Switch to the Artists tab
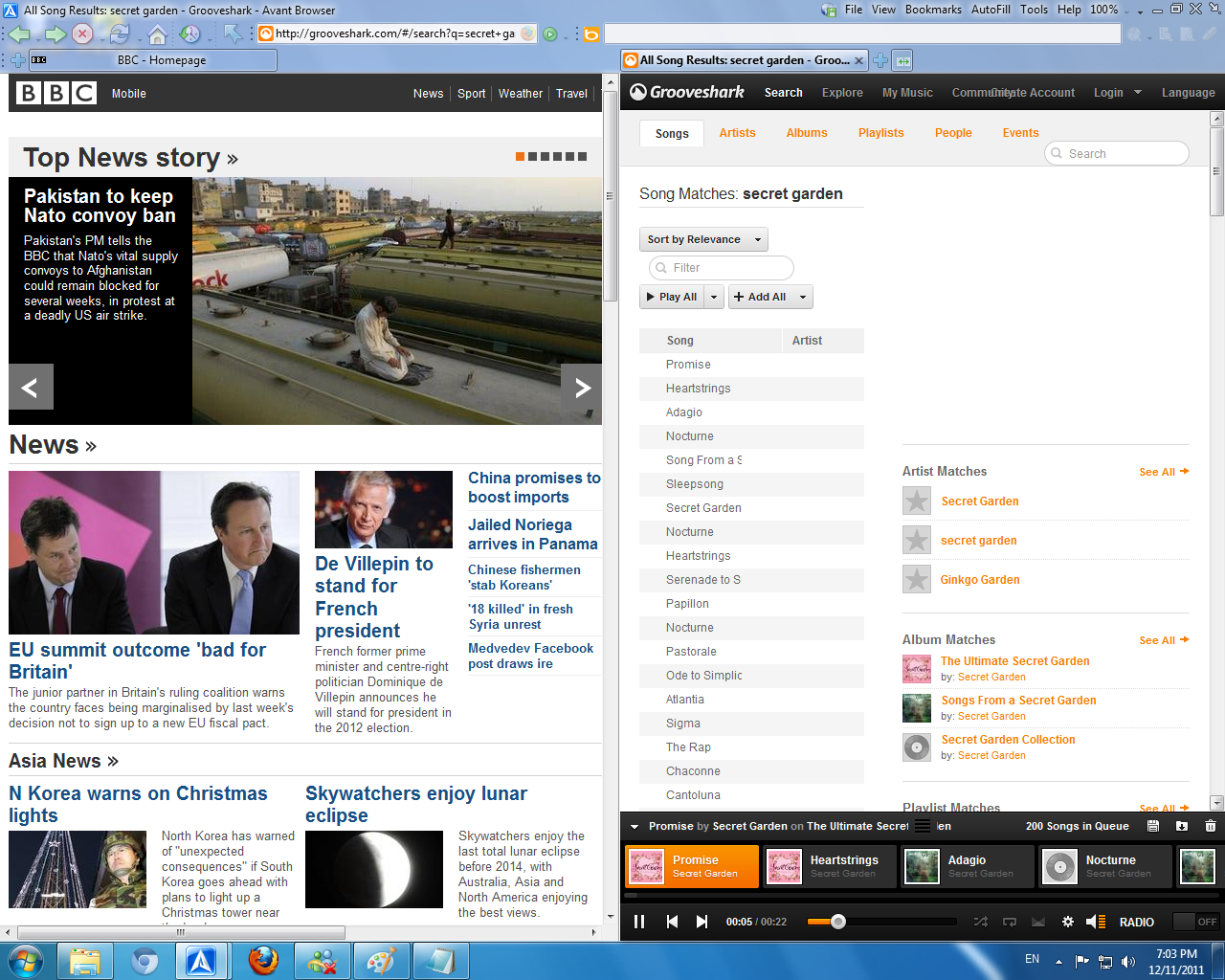Image resolution: width=1225 pixels, height=980 pixels. tap(737, 133)
